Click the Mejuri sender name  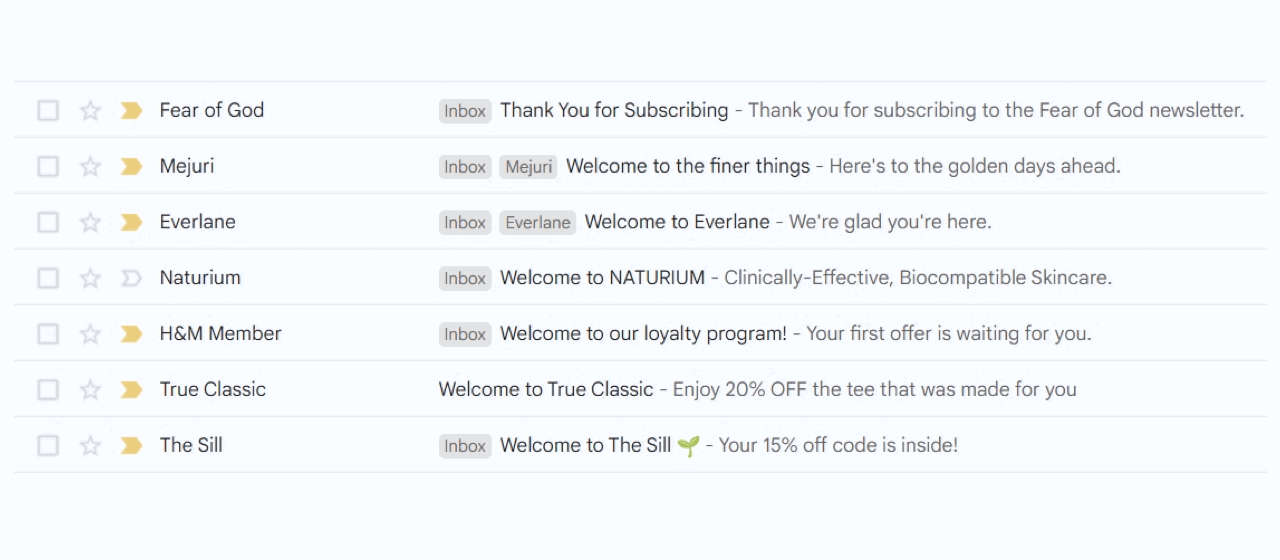(187, 166)
